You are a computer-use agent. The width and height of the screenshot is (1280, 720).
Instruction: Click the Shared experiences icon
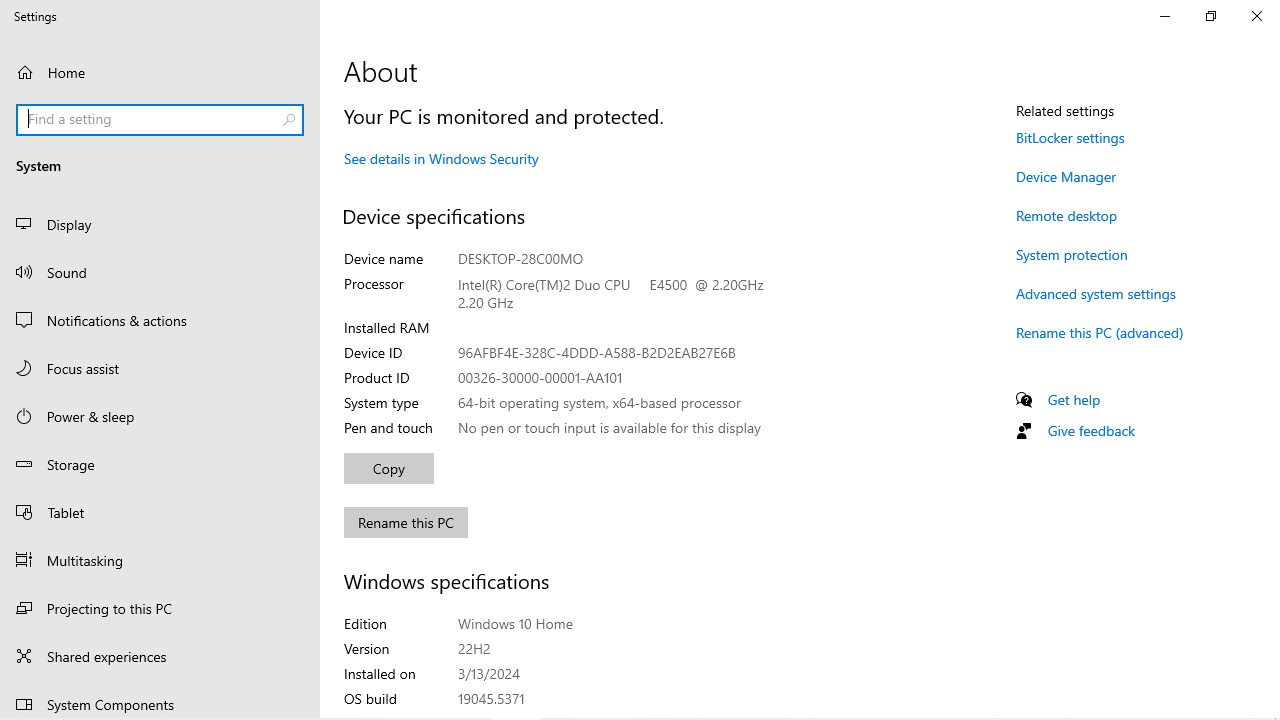[25, 657]
